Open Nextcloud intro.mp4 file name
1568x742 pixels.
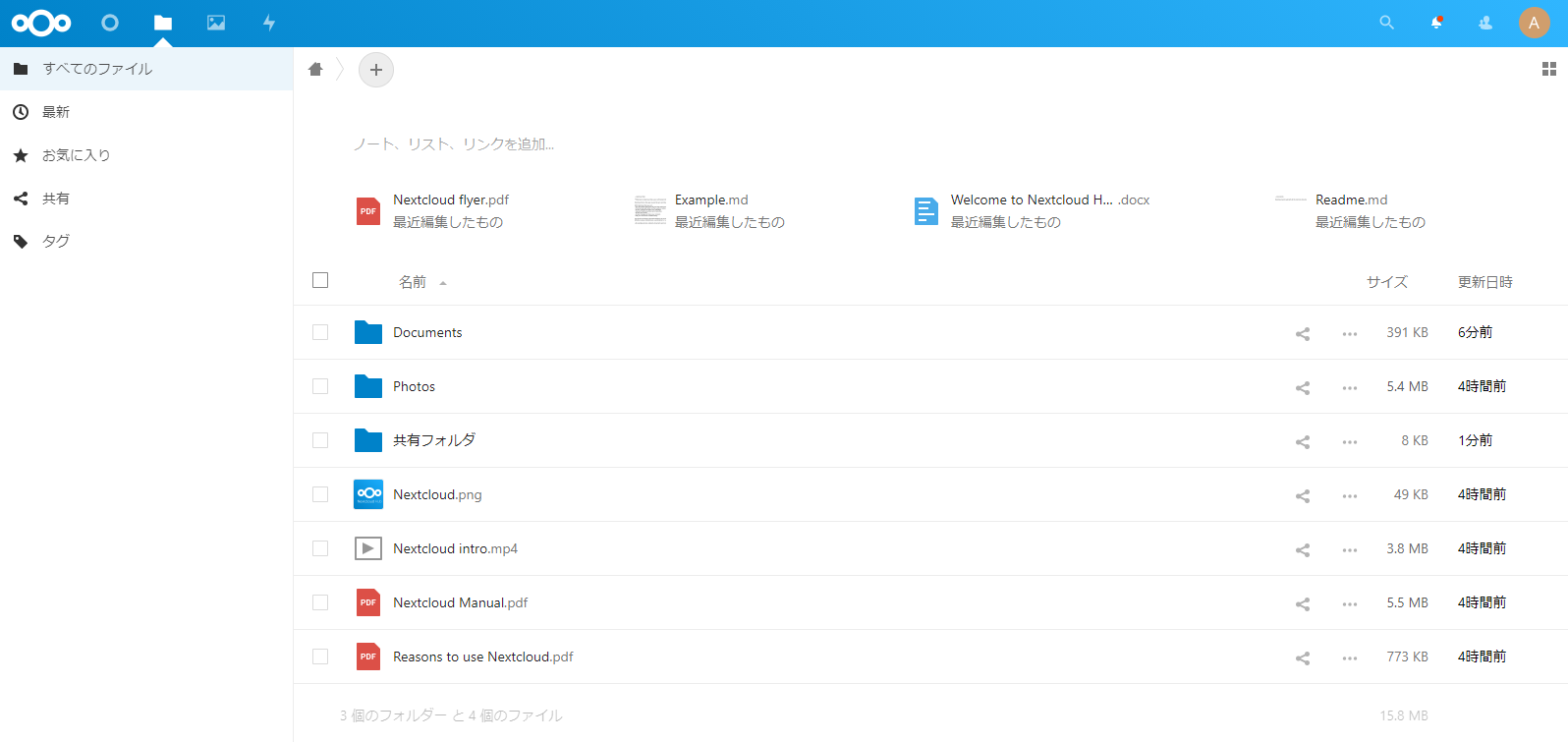tap(455, 548)
